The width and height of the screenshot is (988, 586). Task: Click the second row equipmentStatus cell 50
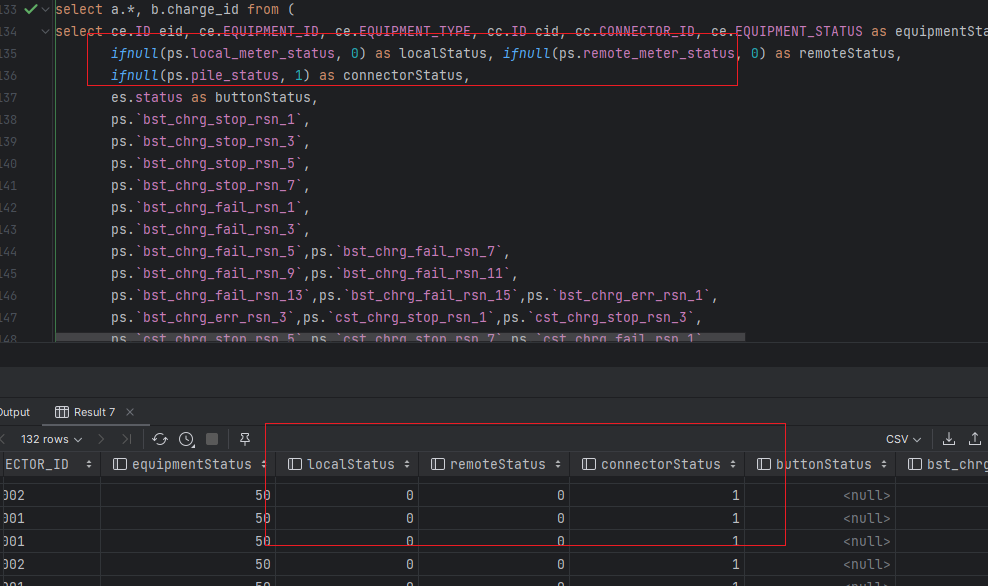pyautogui.click(x=188, y=518)
